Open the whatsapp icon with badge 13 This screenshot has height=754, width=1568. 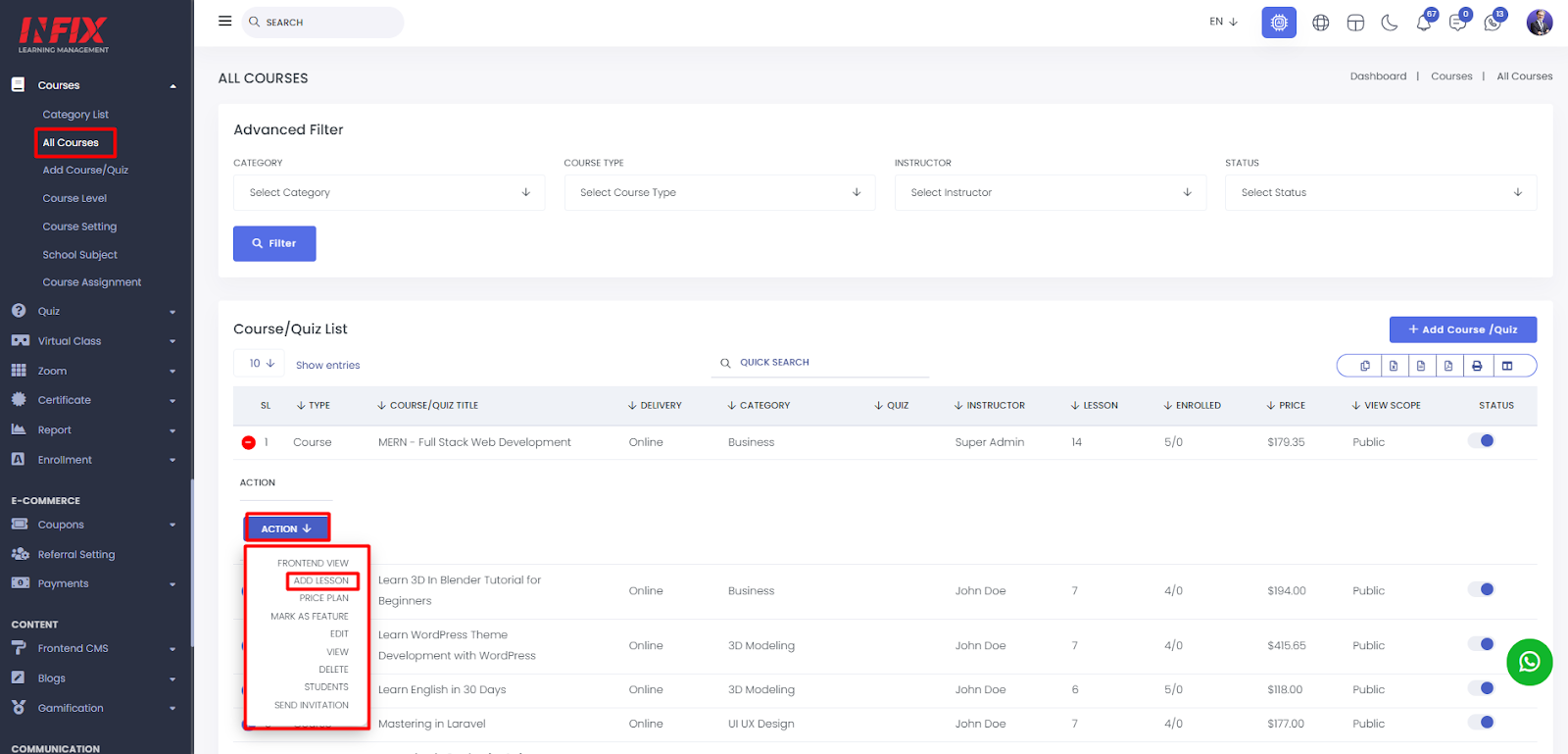pyautogui.click(x=1493, y=23)
